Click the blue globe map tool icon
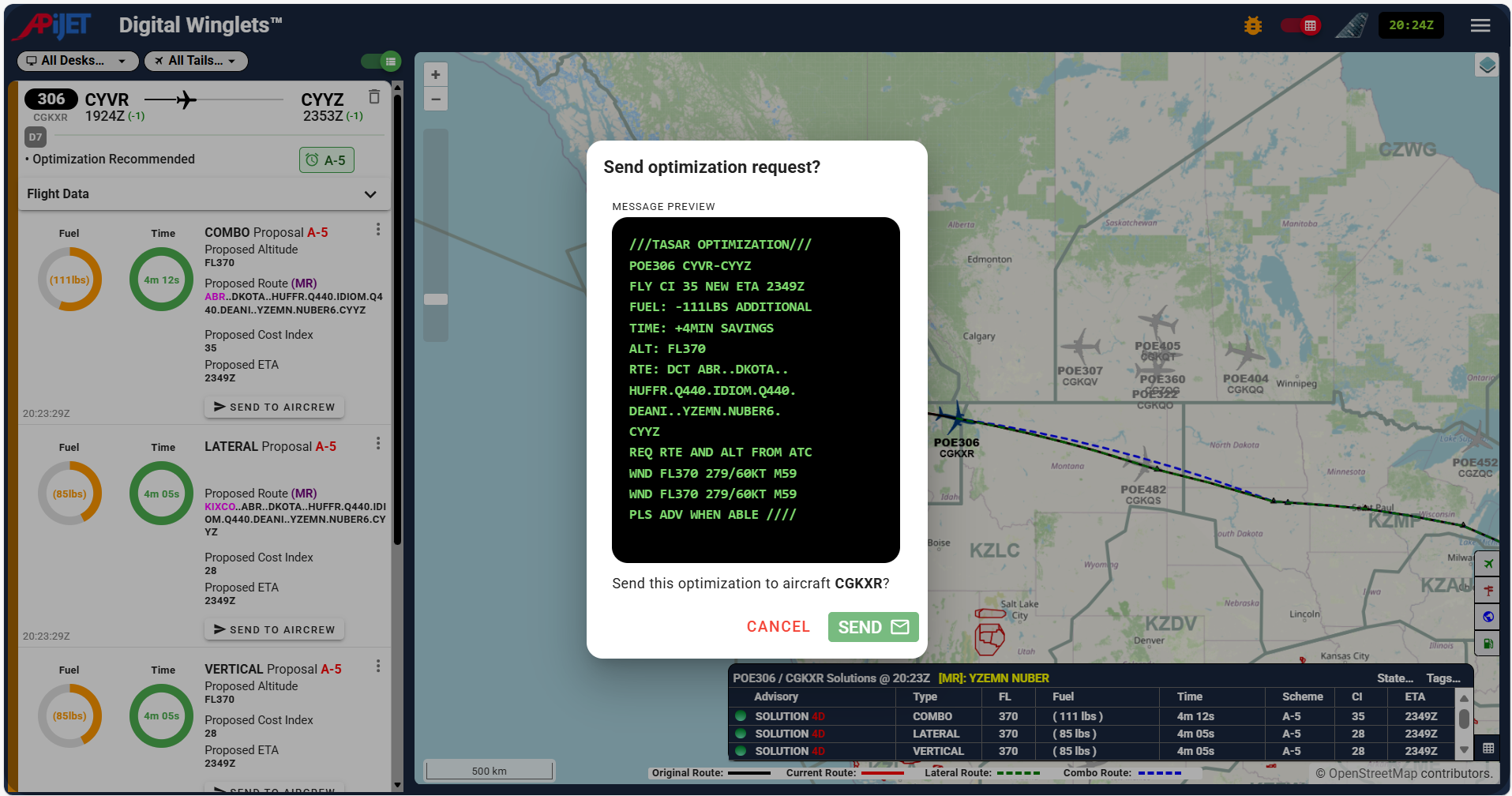 tap(1488, 617)
